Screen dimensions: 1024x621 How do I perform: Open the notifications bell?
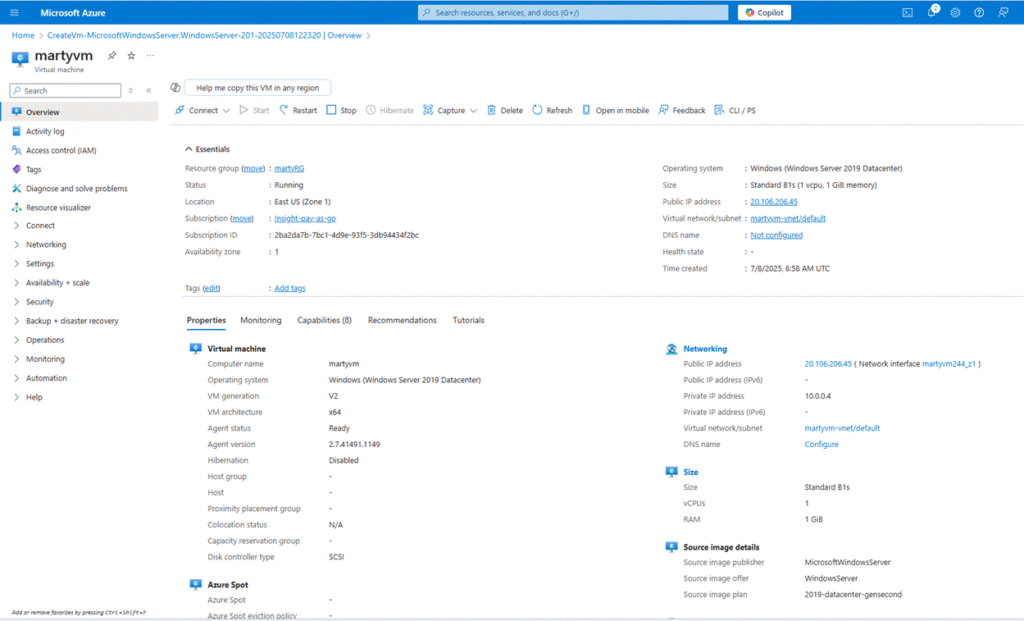pos(932,13)
